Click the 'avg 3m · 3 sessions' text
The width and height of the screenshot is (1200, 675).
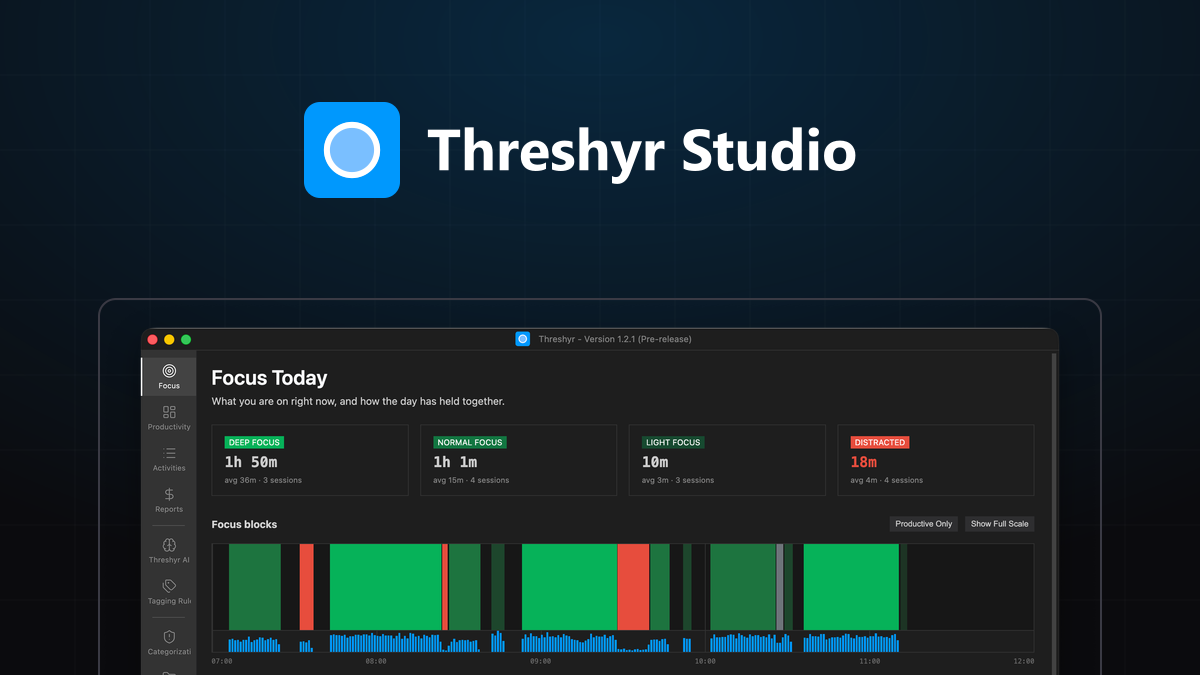click(678, 480)
